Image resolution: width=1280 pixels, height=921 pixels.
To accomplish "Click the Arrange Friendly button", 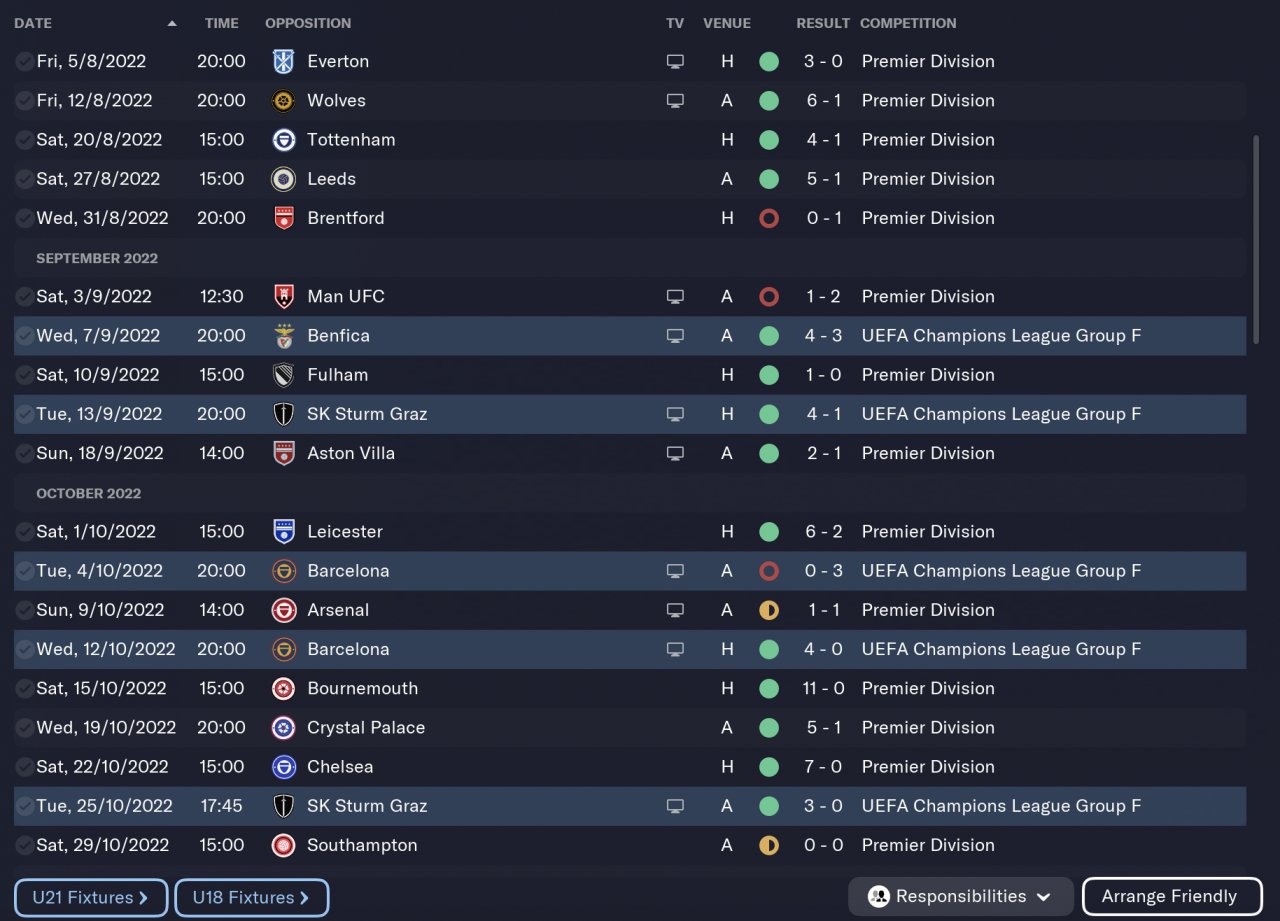I will tap(1171, 897).
